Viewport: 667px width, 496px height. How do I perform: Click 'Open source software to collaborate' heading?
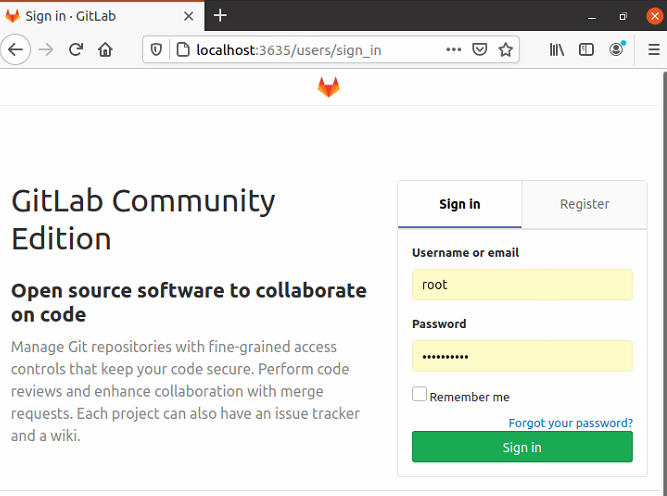(188, 302)
